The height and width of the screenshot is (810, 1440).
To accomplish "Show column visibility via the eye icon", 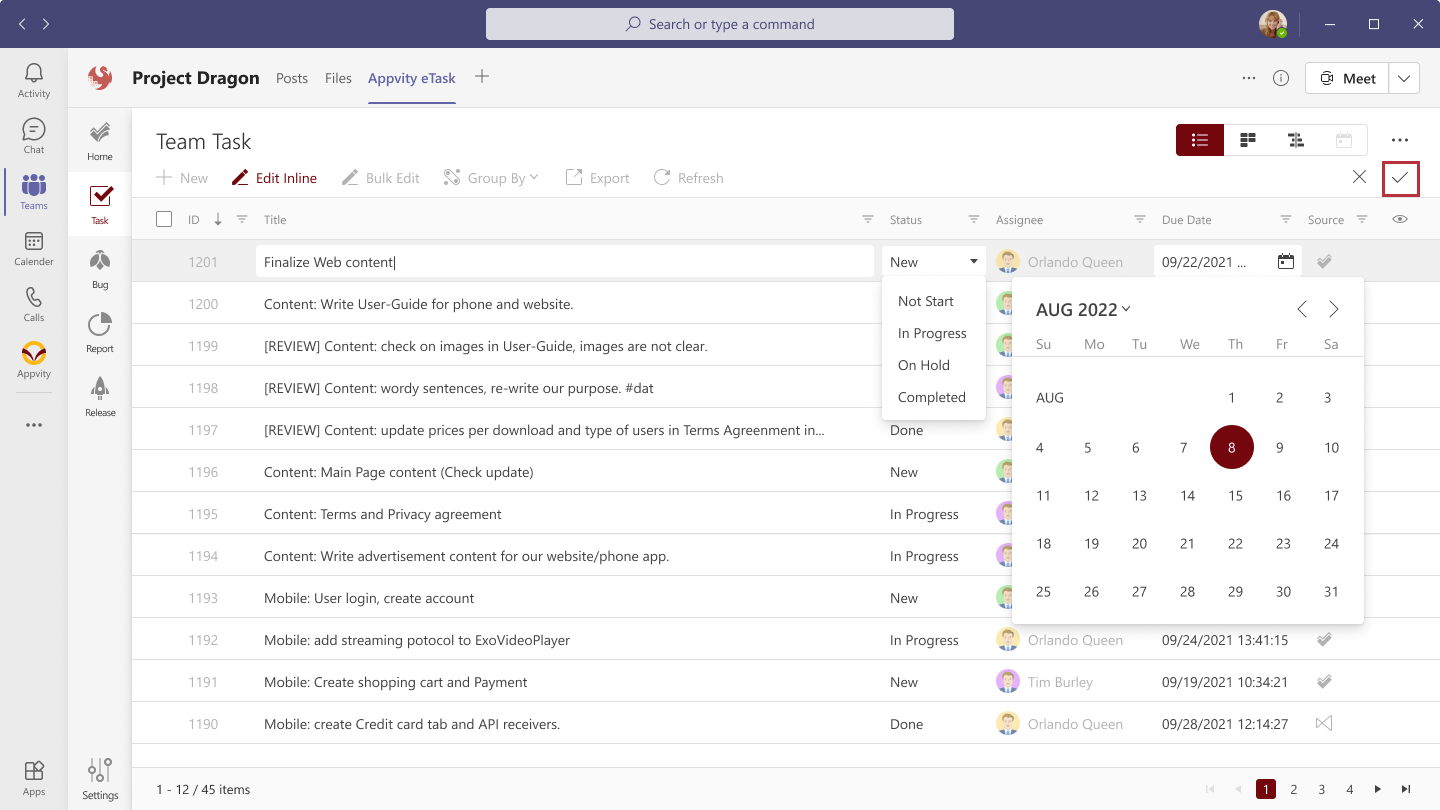I will (1399, 218).
